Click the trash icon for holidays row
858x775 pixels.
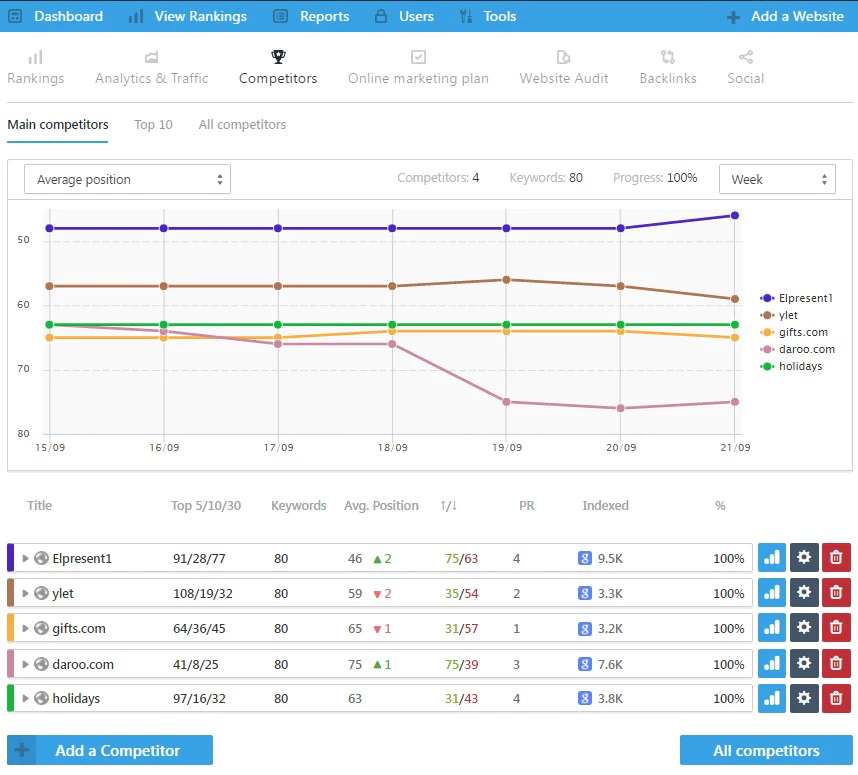click(836, 698)
